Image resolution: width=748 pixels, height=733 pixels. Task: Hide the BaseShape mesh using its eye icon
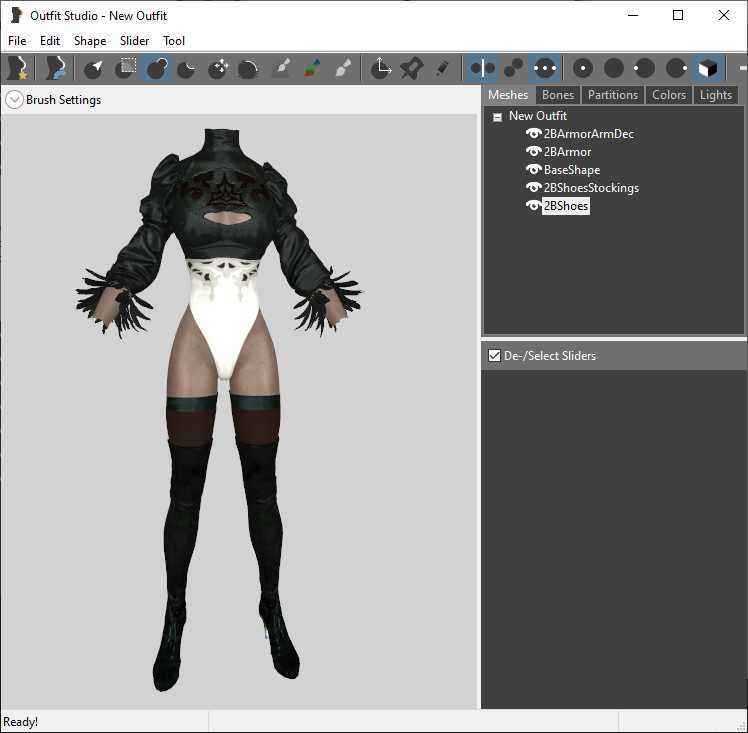click(x=533, y=170)
